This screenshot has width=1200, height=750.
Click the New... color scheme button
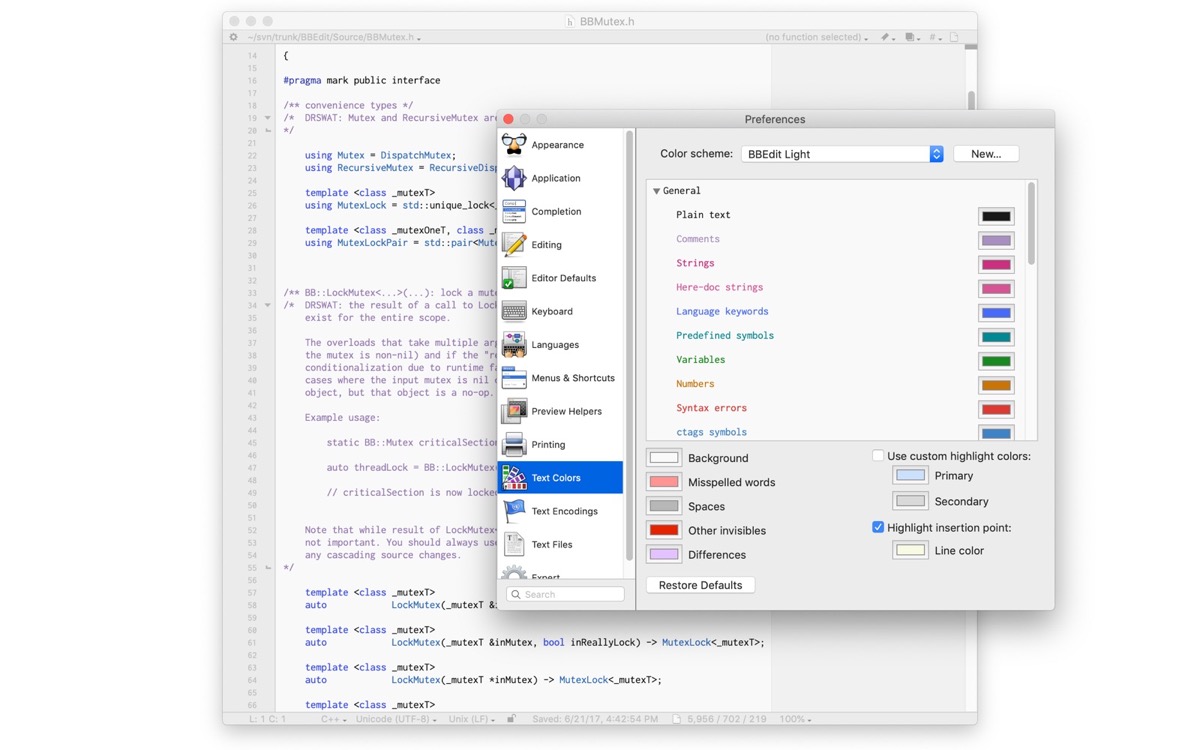click(986, 154)
